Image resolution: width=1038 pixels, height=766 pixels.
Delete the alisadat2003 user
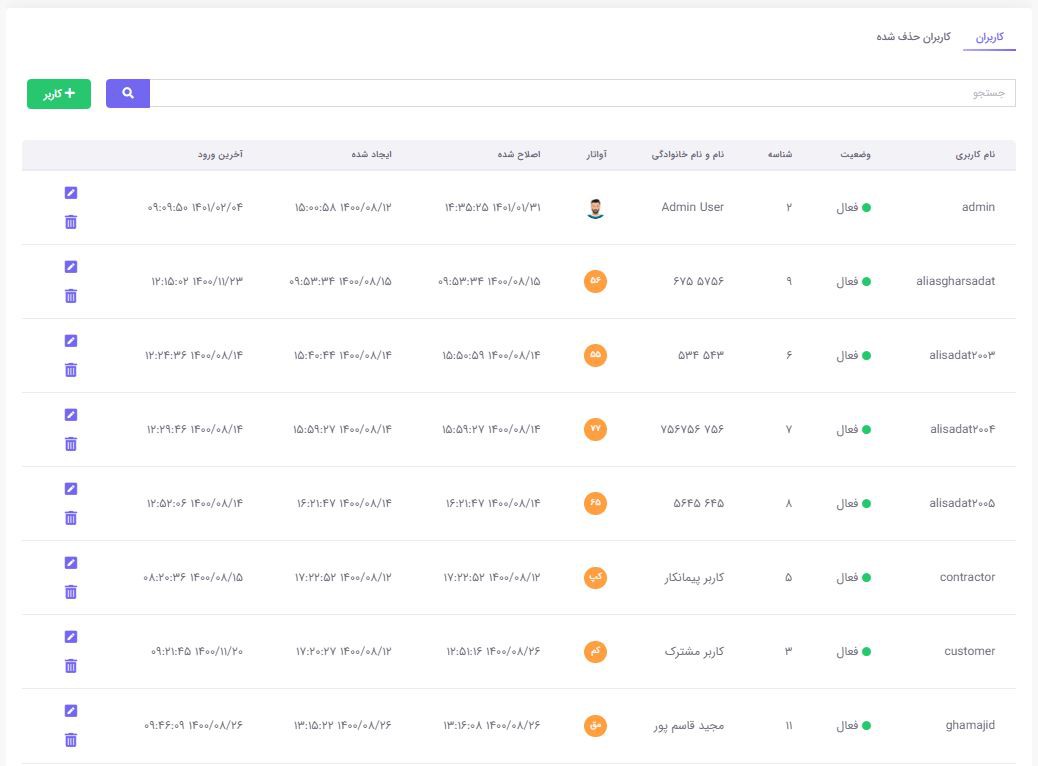(70, 370)
